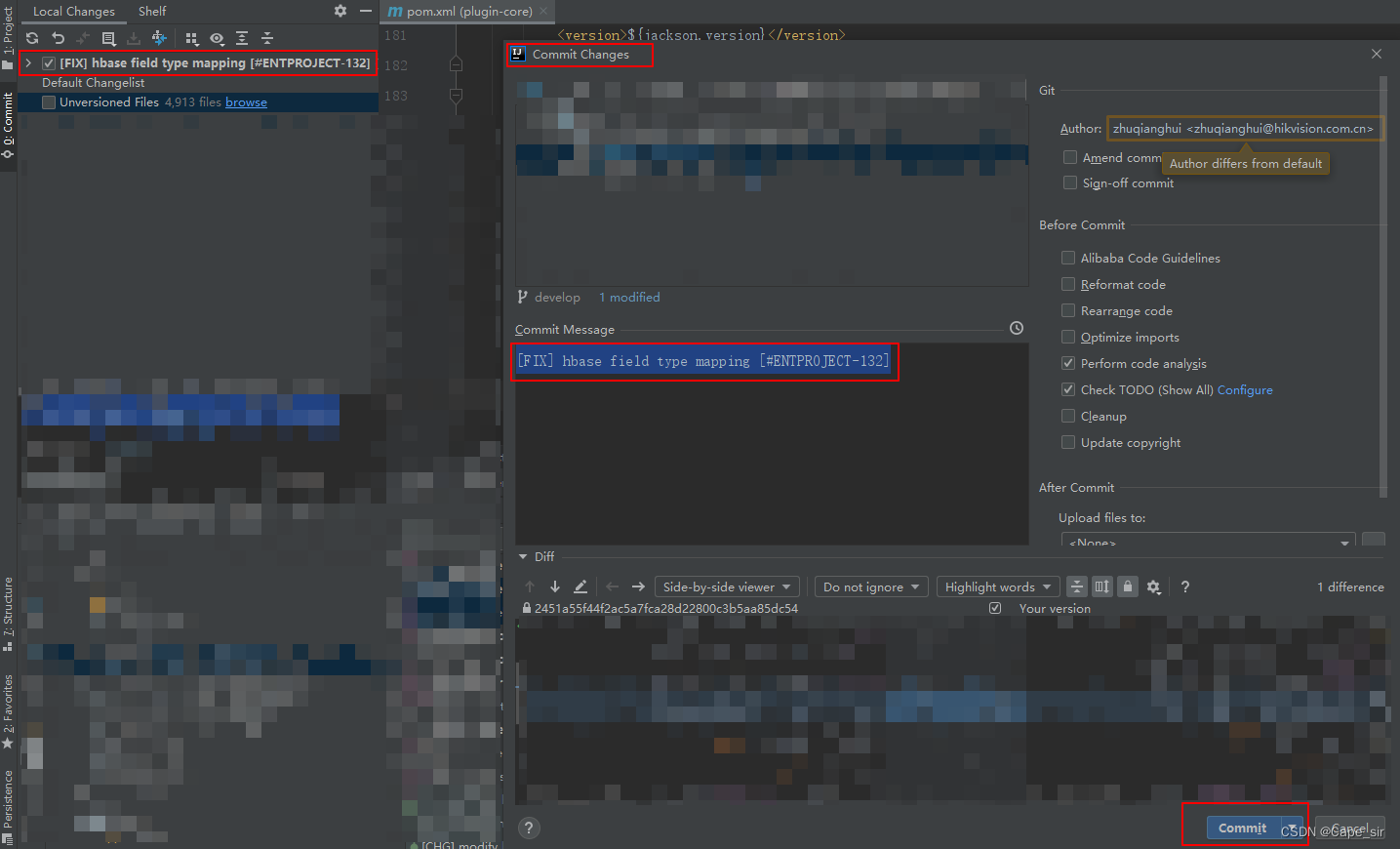Select the Default Changelist row

tap(198, 83)
